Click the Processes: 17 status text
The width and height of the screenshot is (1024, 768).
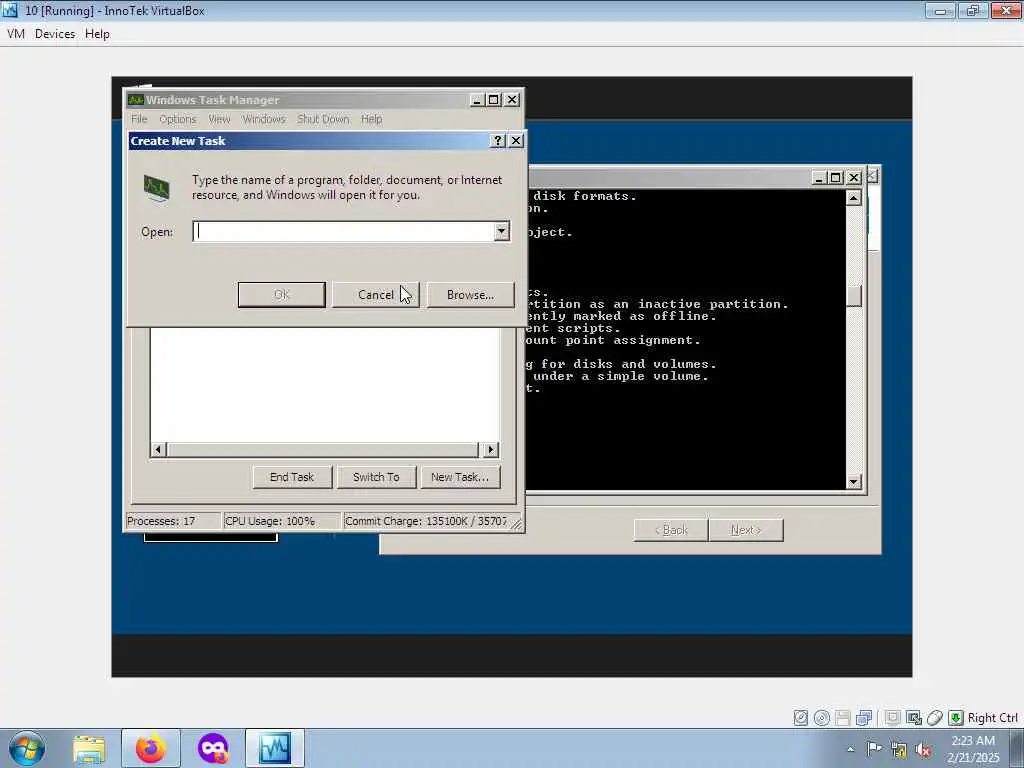coord(161,521)
